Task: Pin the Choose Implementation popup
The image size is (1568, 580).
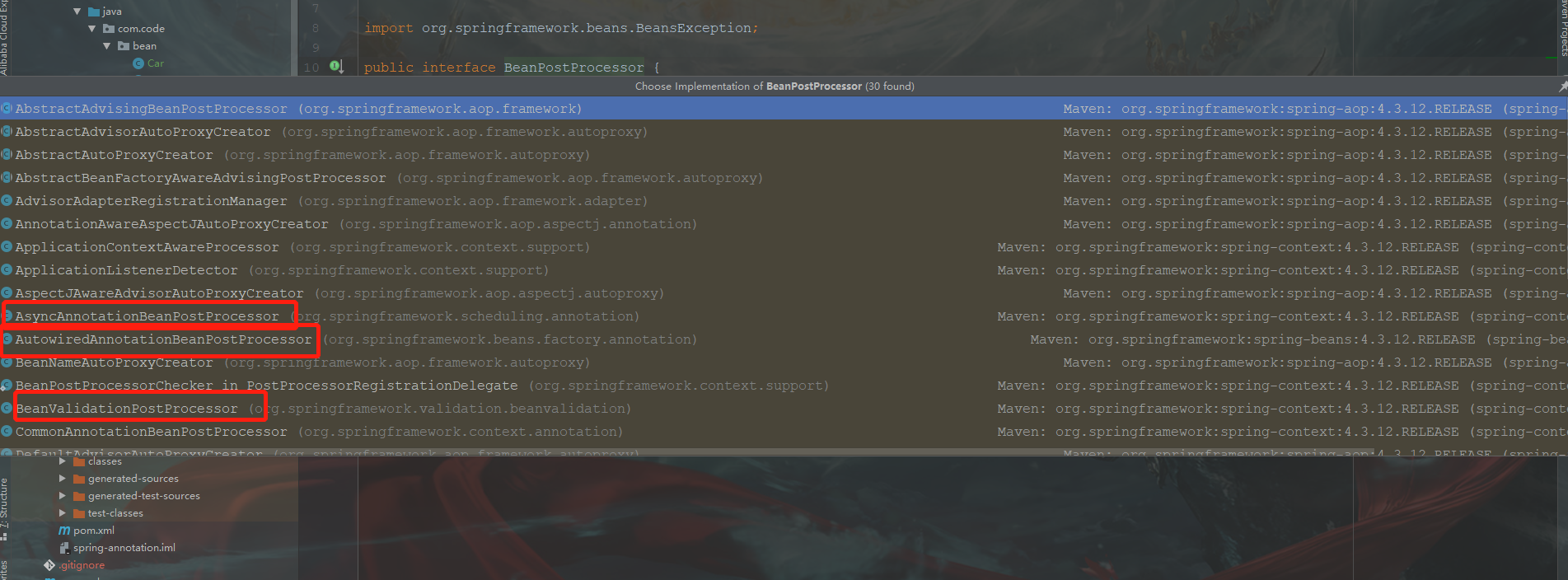Action: pyautogui.click(x=1563, y=86)
